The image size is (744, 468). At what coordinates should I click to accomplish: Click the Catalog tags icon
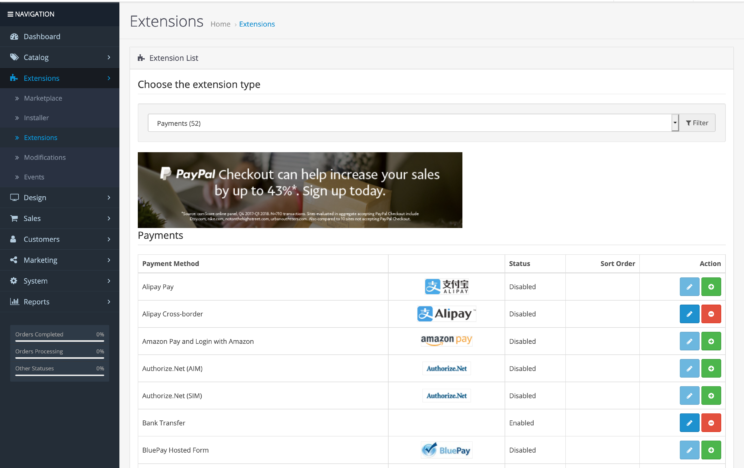click(14, 57)
